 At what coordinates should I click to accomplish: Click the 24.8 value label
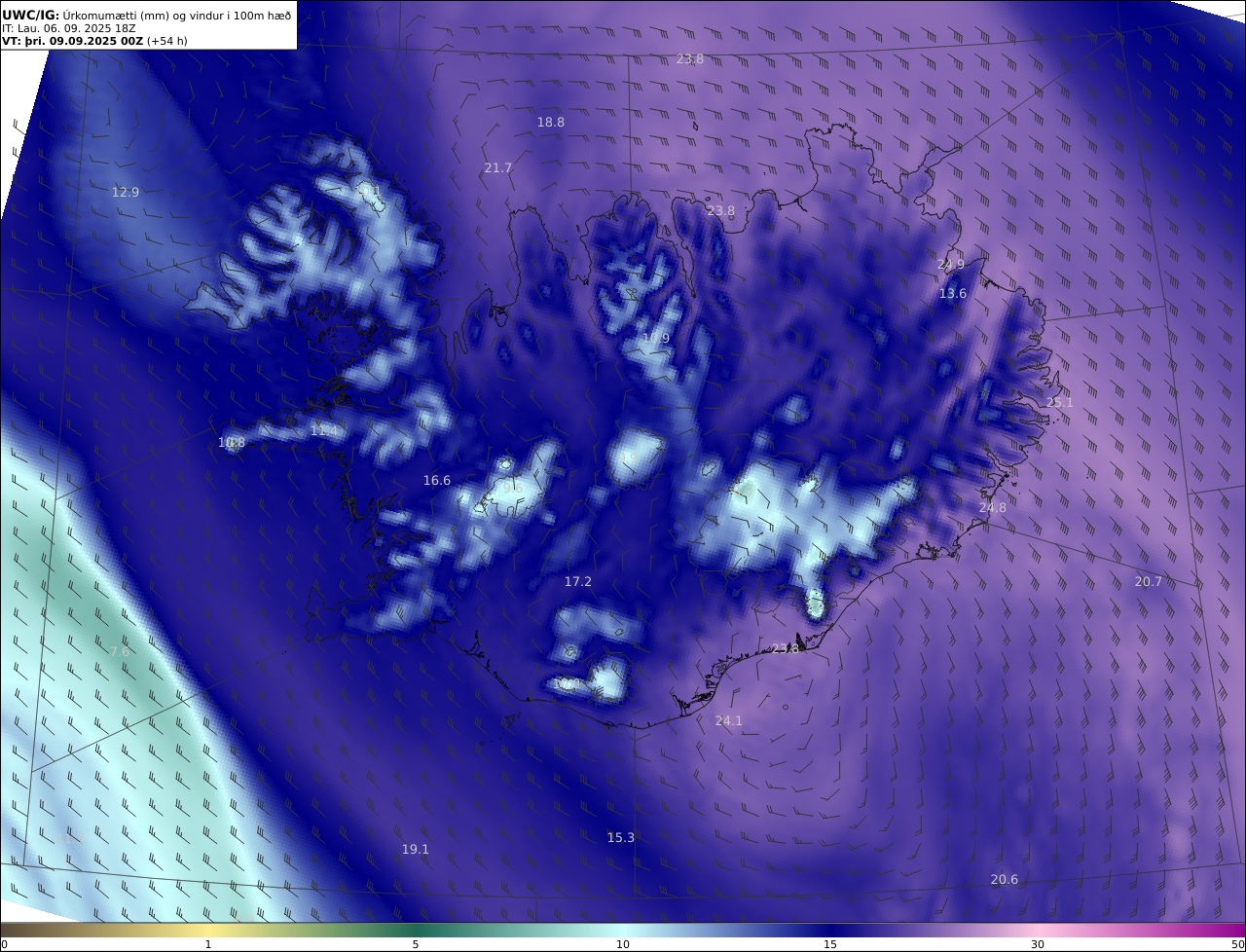coord(993,508)
